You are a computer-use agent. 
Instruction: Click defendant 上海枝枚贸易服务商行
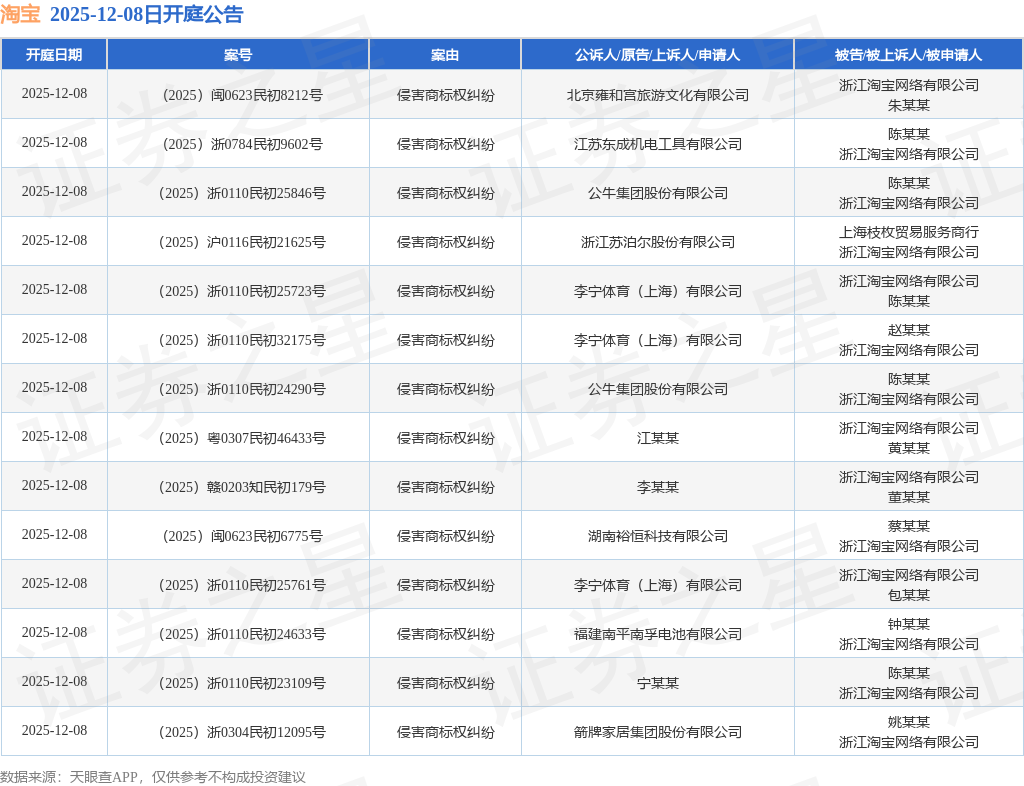908,232
